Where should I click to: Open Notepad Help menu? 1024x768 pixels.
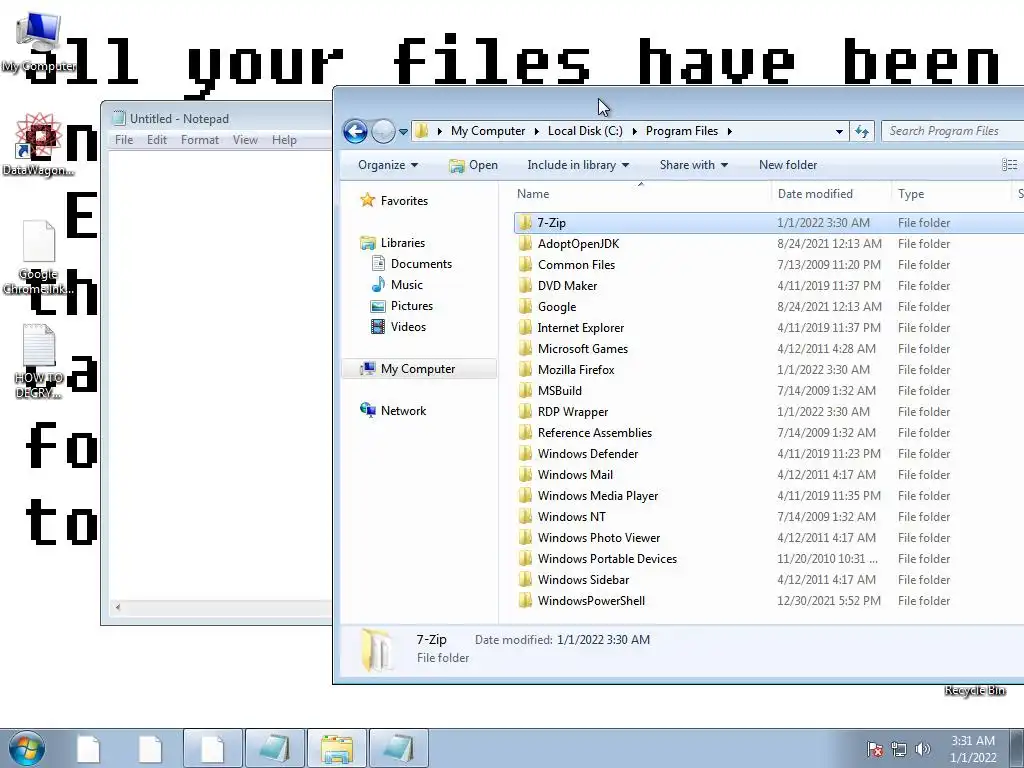click(284, 140)
